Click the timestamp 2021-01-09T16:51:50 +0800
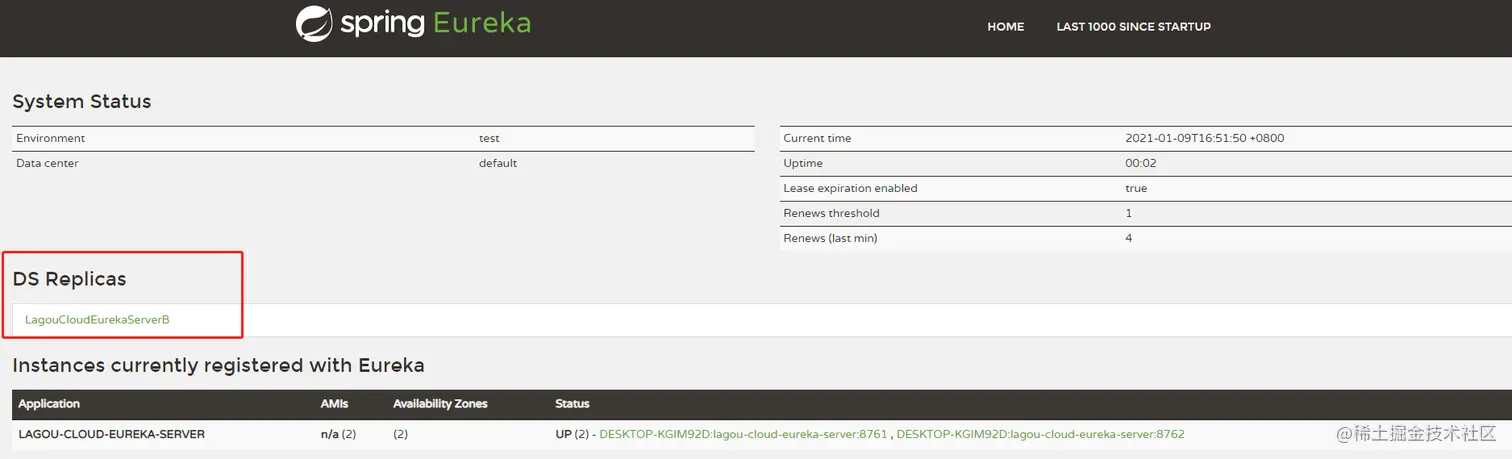1512x459 pixels. 1204,138
